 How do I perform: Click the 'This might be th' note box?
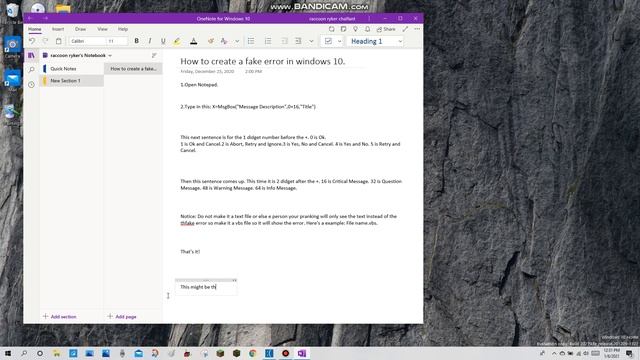[206, 287]
